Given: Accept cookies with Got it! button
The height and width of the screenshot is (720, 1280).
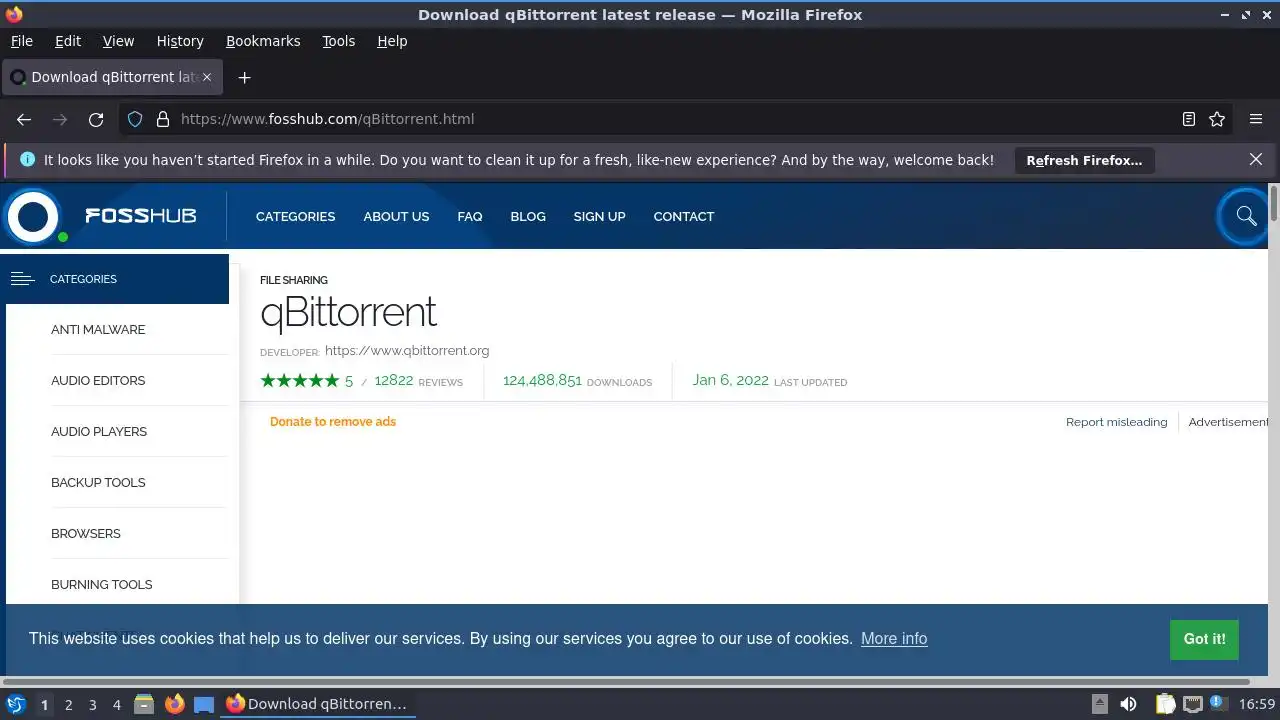Looking at the screenshot, I should (1204, 639).
